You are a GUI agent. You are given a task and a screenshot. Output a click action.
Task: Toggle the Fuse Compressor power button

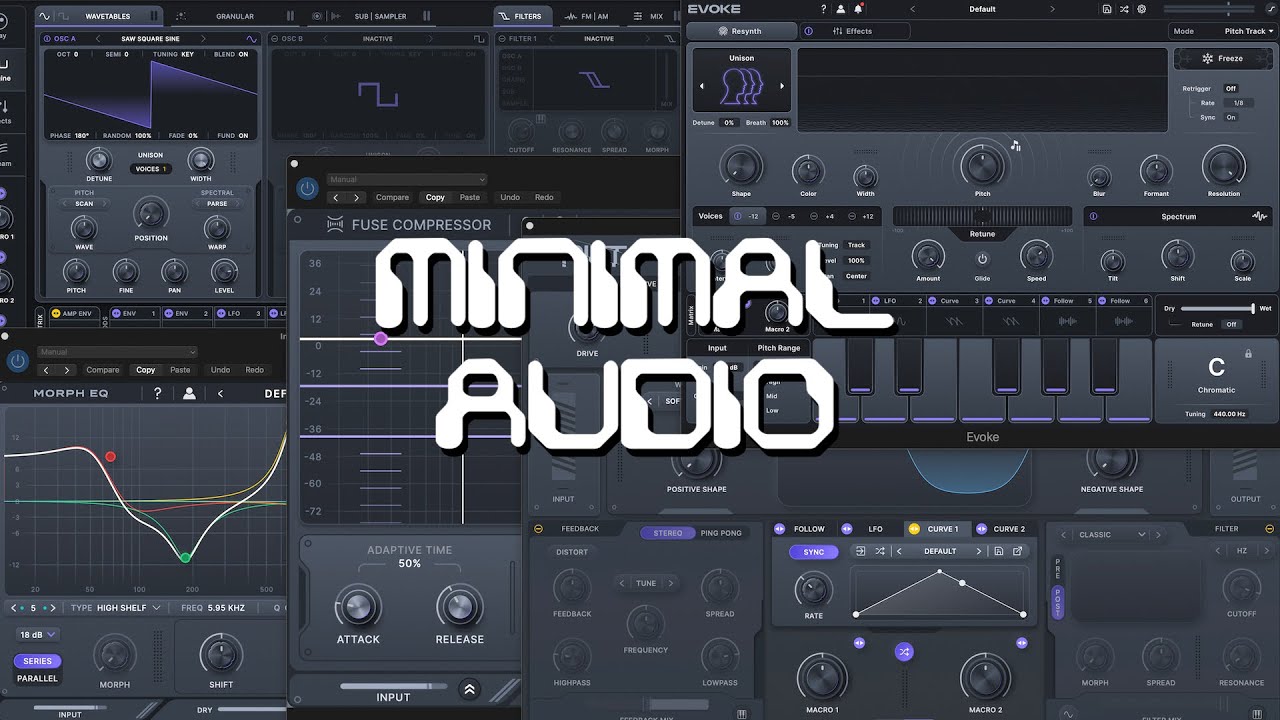pyautogui.click(x=308, y=188)
